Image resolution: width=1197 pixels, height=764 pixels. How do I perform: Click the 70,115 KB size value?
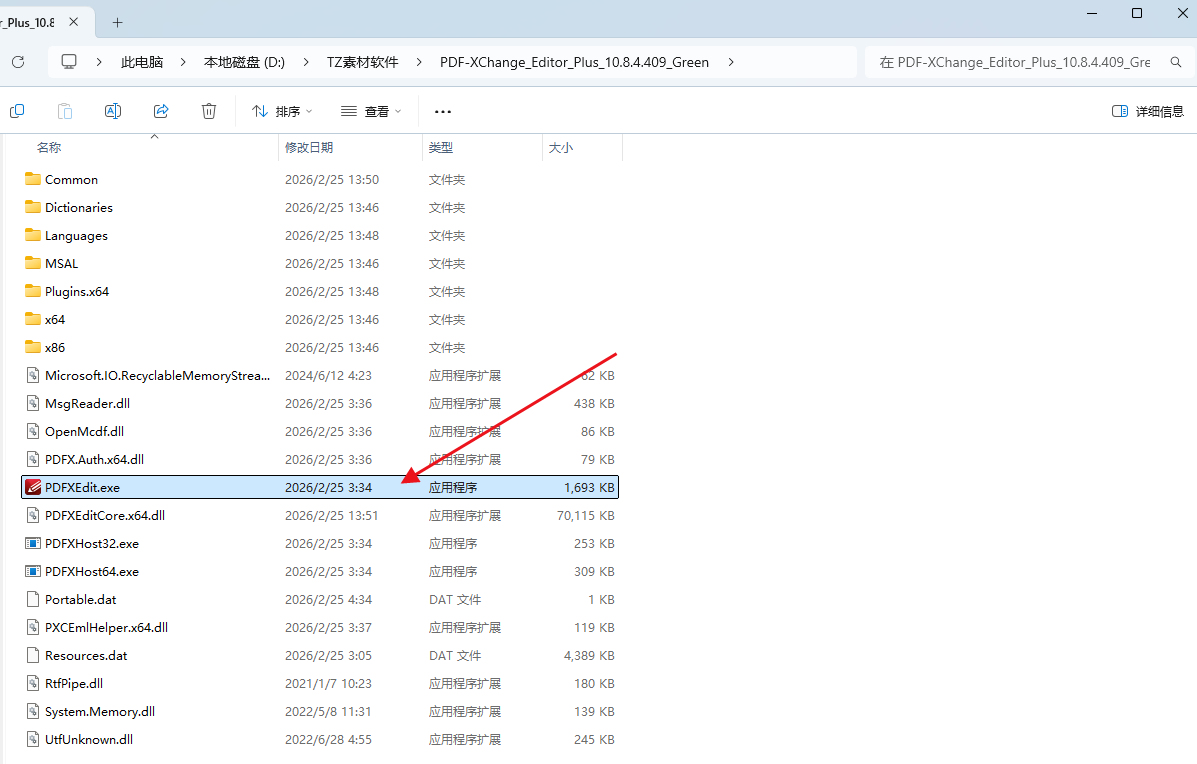(x=586, y=515)
